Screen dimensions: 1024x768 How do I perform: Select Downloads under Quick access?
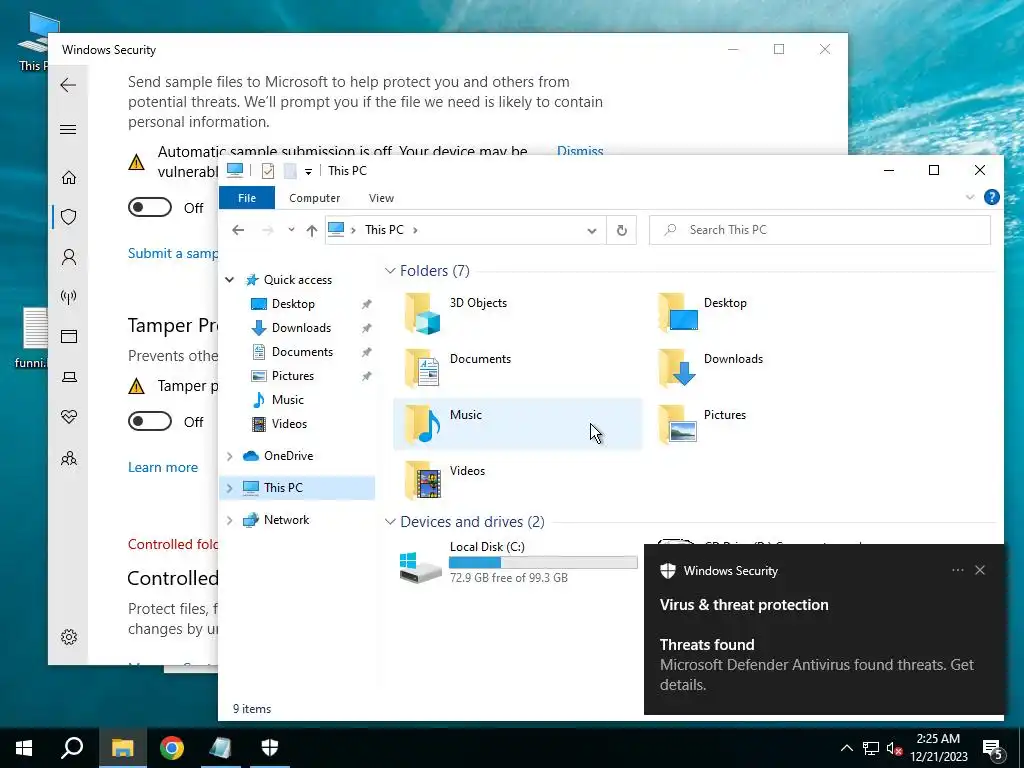pos(301,328)
